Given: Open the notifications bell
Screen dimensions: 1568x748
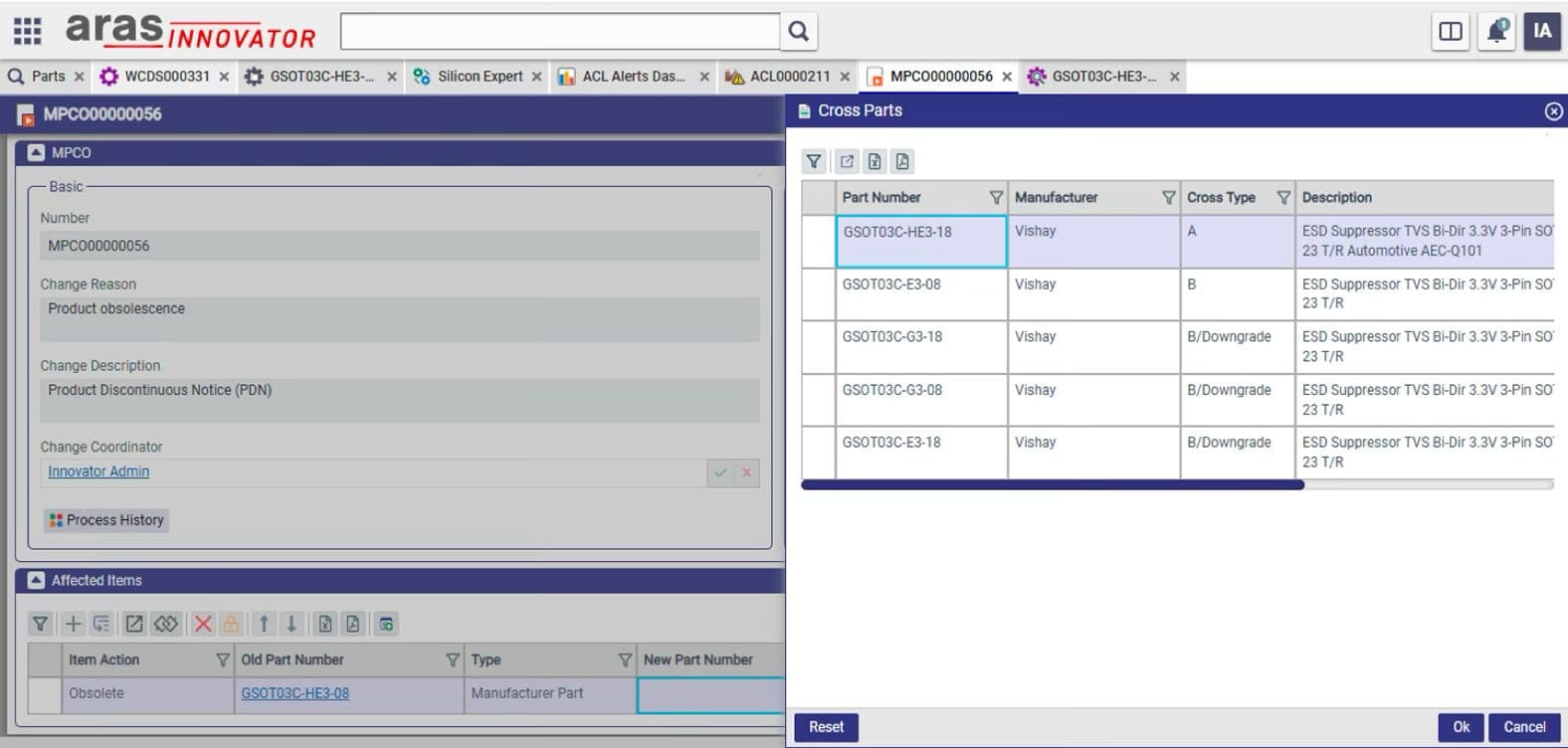Looking at the screenshot, I should [x=1496, y=31].
